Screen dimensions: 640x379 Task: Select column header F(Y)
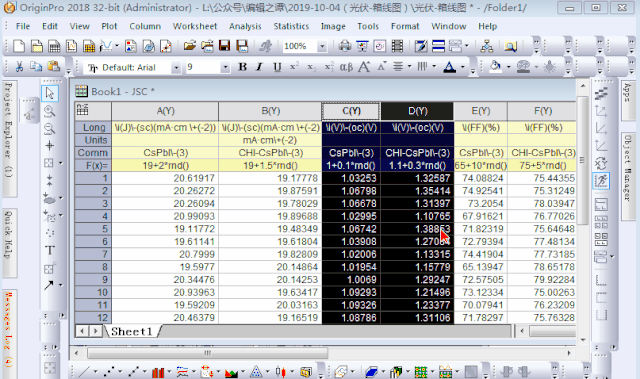(x=542, y=111)
